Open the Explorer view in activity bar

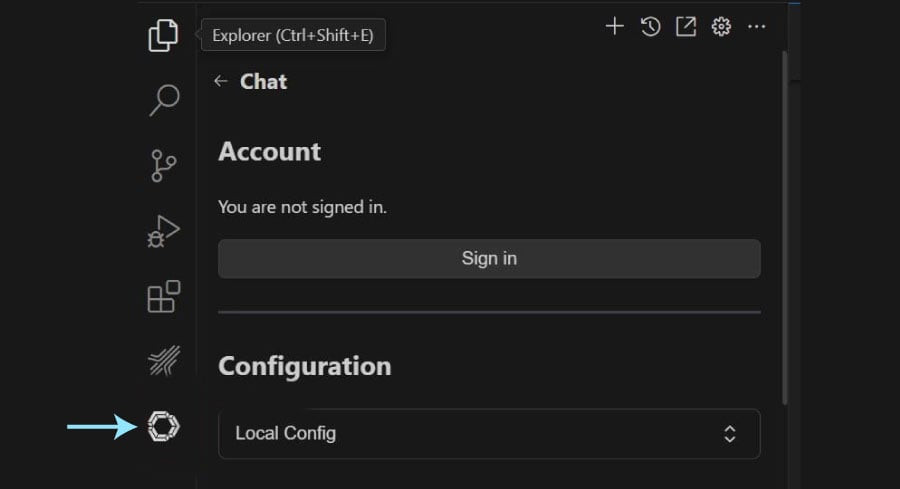point(164,36)
